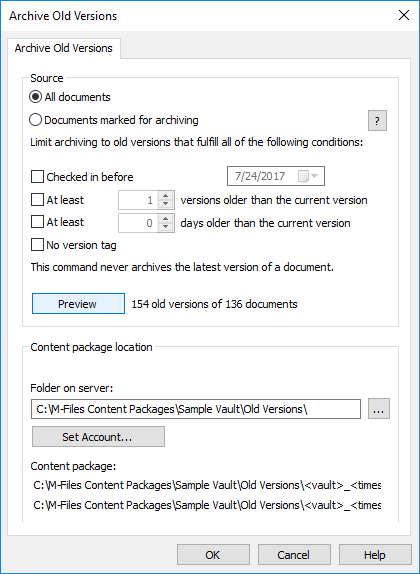Browse for folder with ellipsis button
This screenshot has width=420, height=574.
pyautogui.click(x=379, y=409)
